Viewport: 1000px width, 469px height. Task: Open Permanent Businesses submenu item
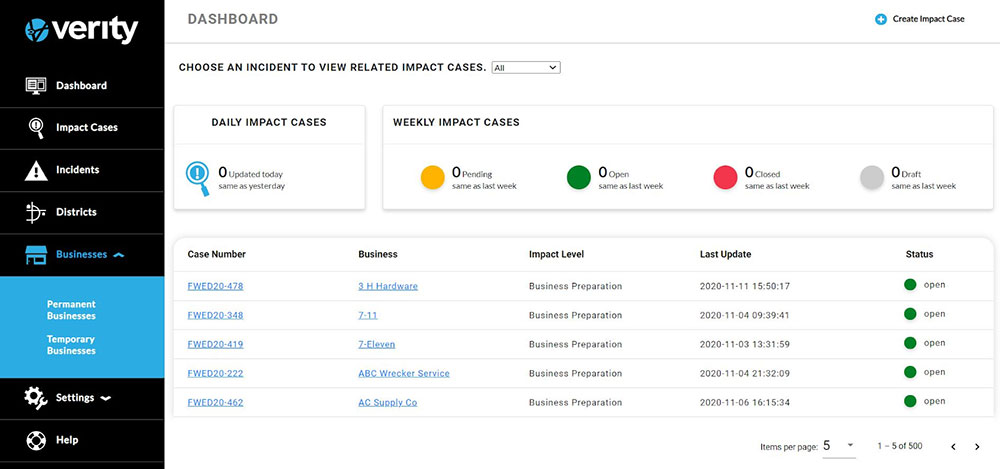pyautogui.click(x=71, y=310)
